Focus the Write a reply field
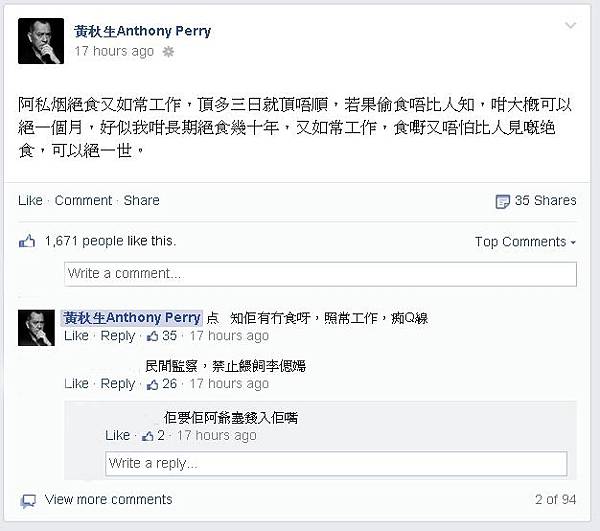This screenshot has height=531, width=600. [x=336, y=463]
